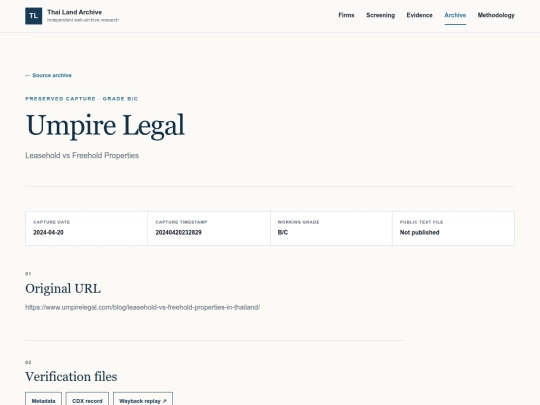Open the Firms menu item
The image size is (540, 405).
(x=346, y=15)
